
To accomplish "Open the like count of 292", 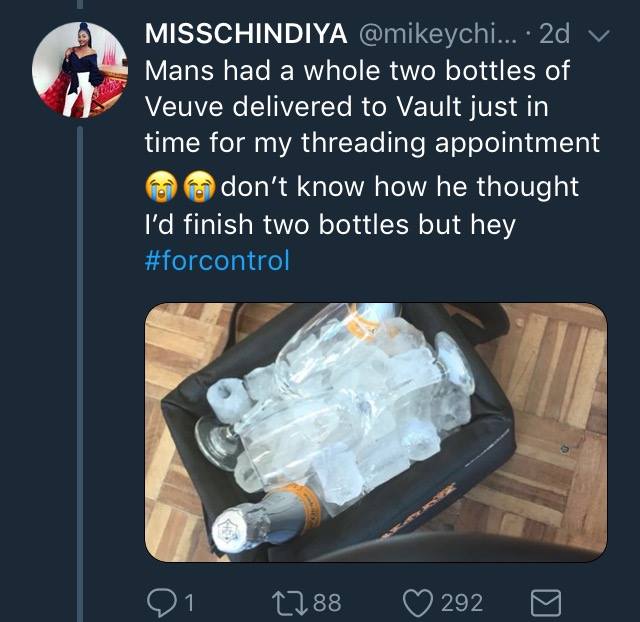I will pos(462,603).
